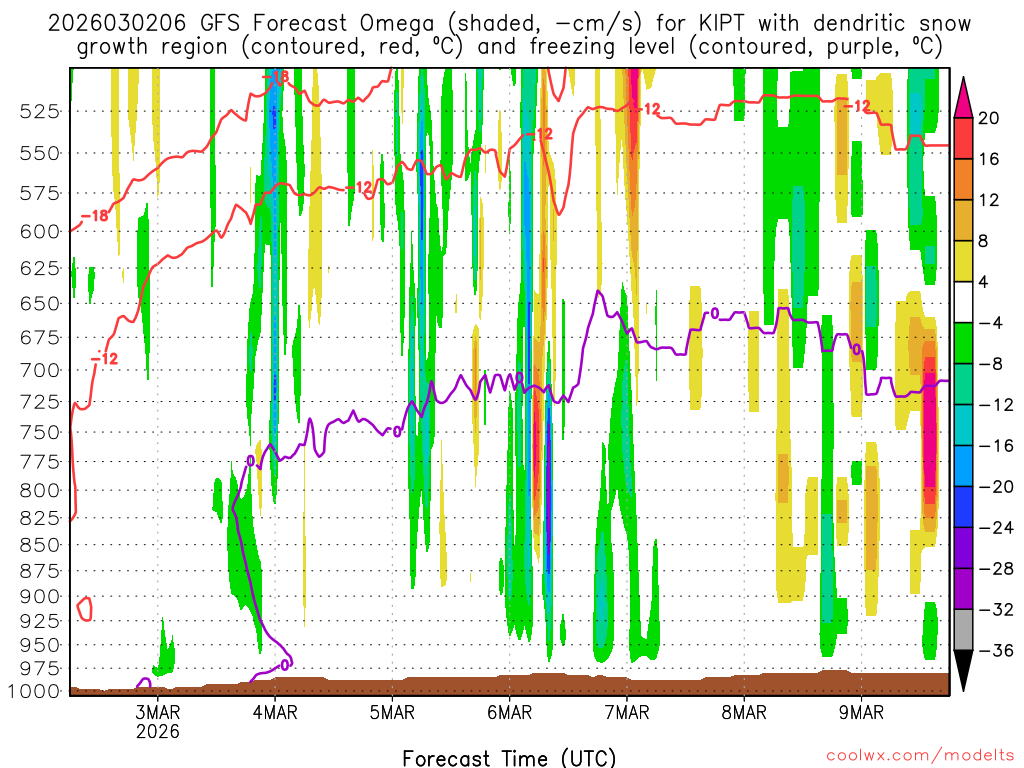Click the dark blue swatch between -20 and -24
Screen dimensions: 1024x768
pos(963,507)
